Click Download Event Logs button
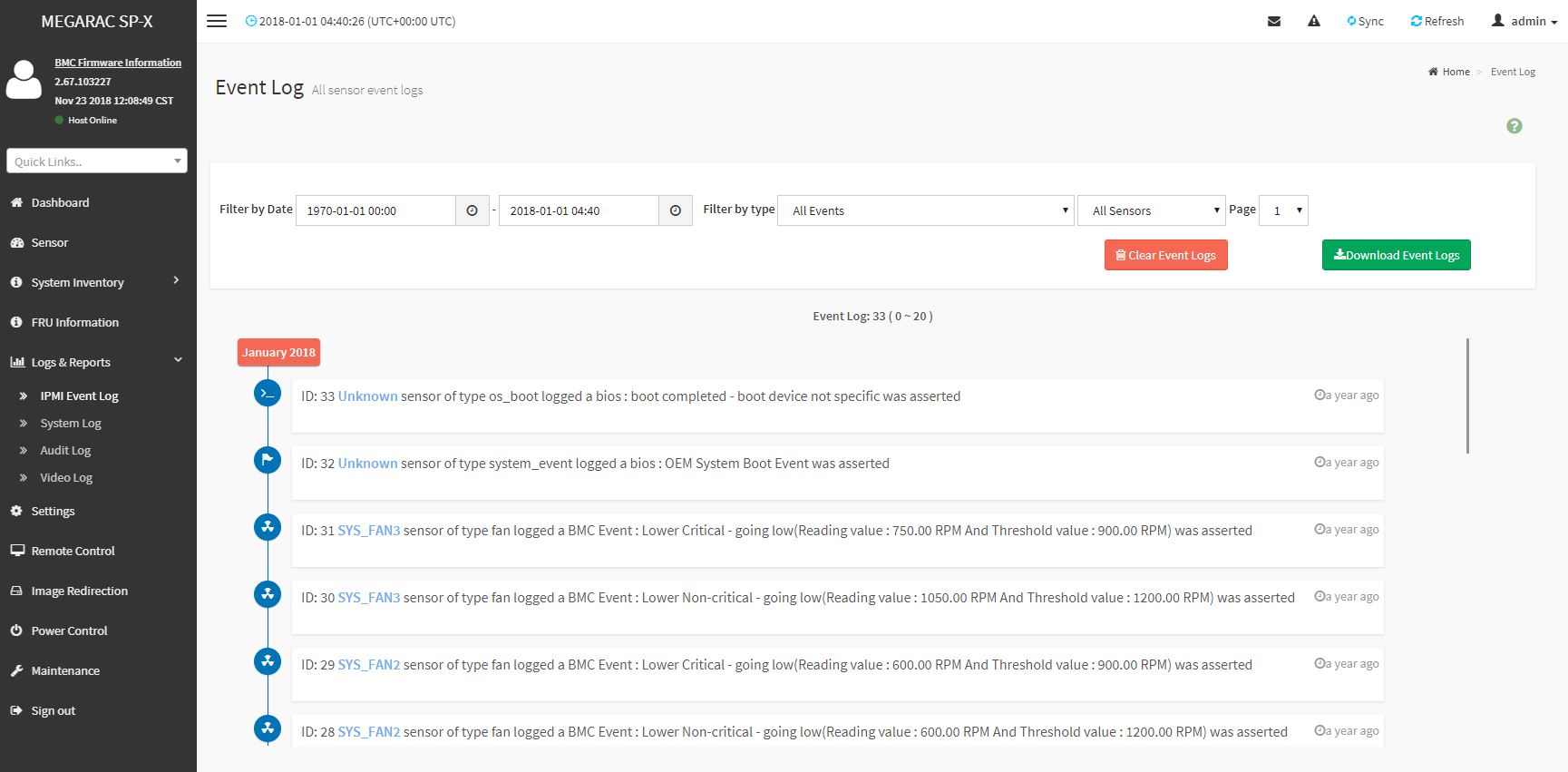1568x772 pixels. coord(1397,255)
